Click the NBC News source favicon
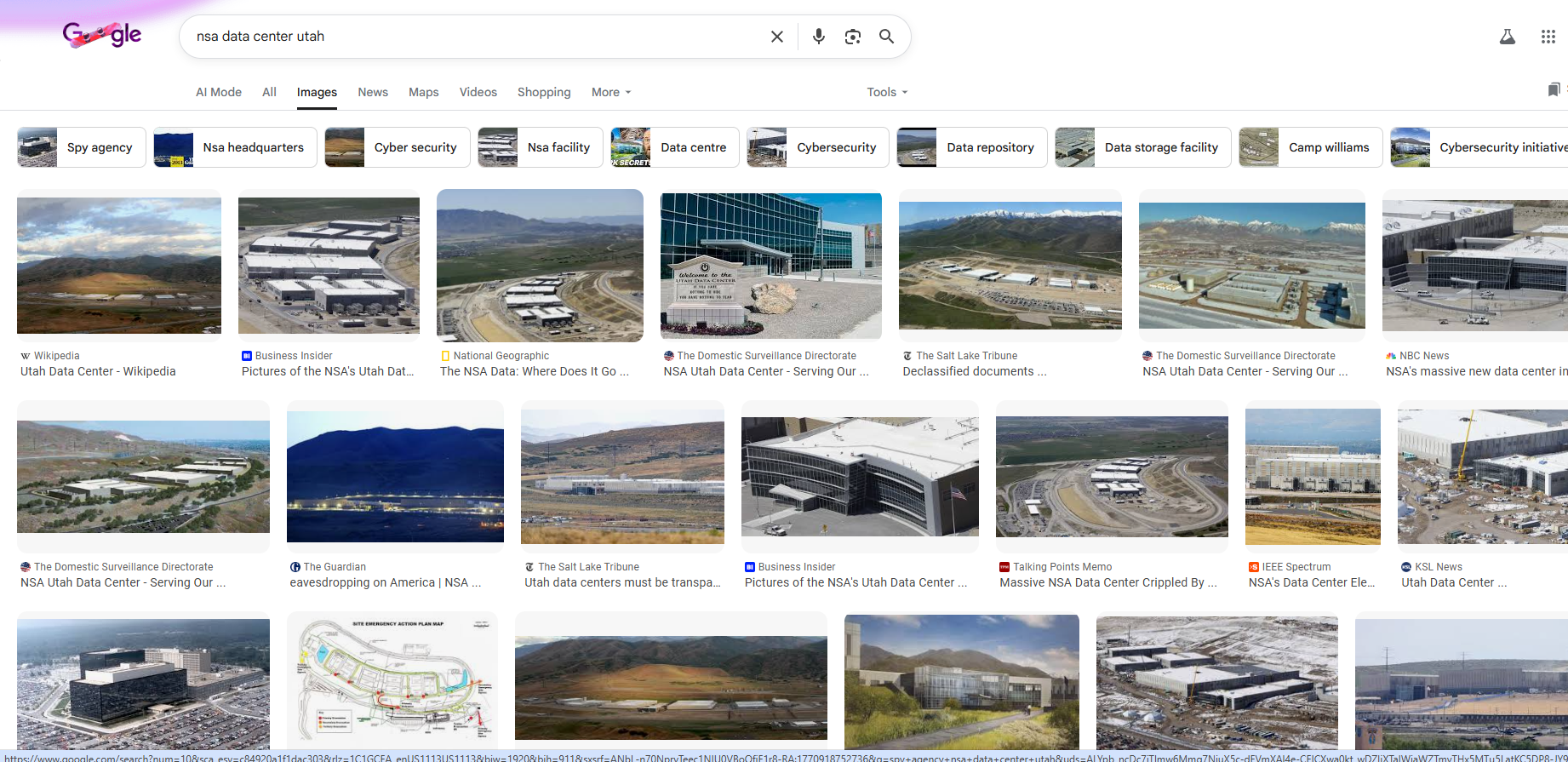 click(1391, 356)
